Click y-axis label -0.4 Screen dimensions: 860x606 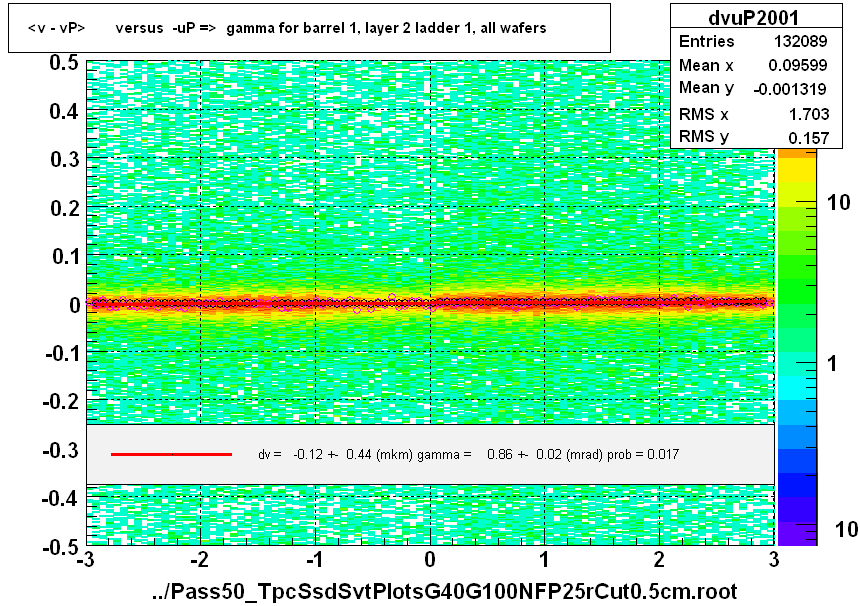pos(61,499)
